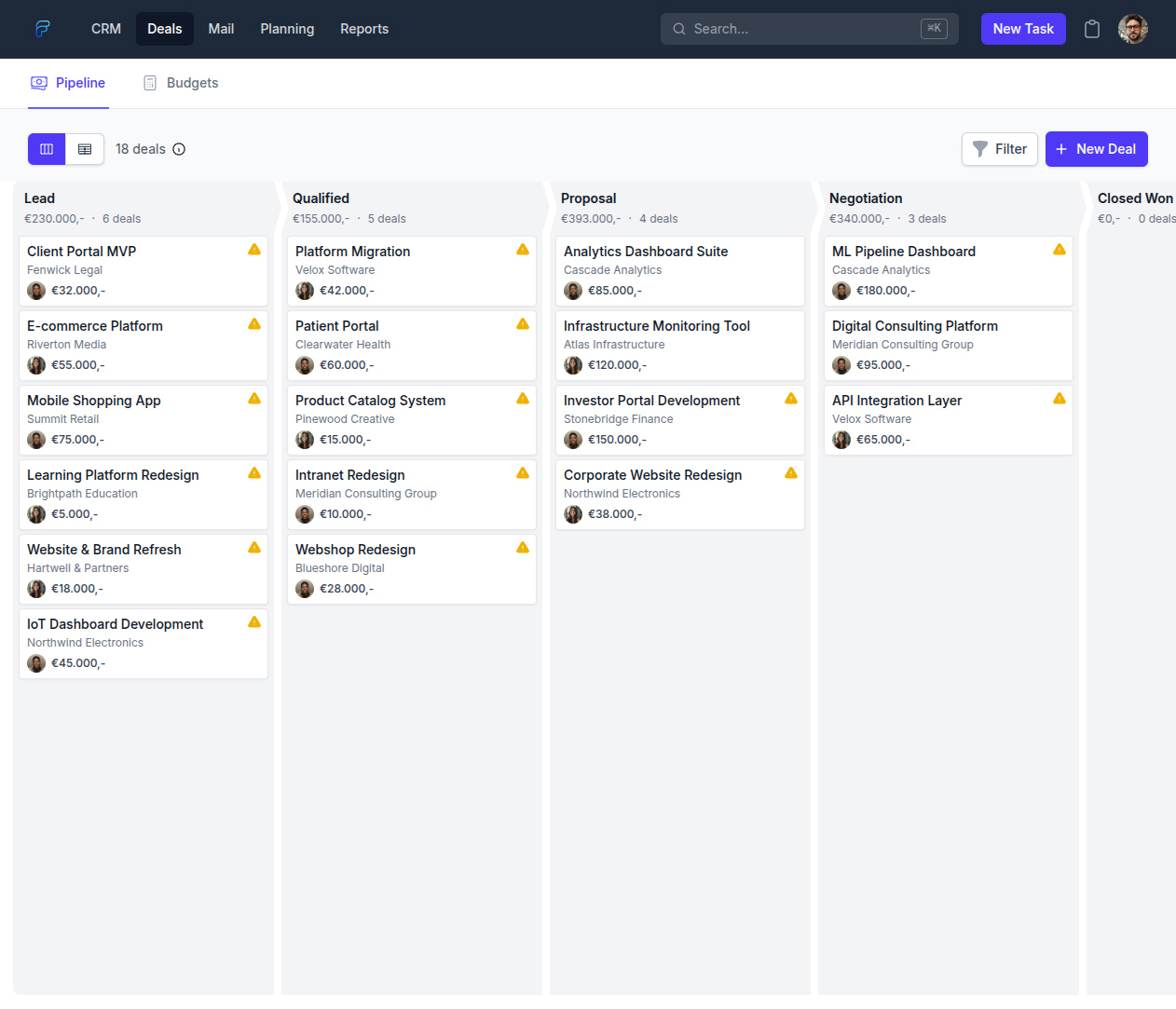Image resolution: width=1176 pixels, height=1009 pixels.
Task: Click the New Task button
Action: click(1023, 29)
